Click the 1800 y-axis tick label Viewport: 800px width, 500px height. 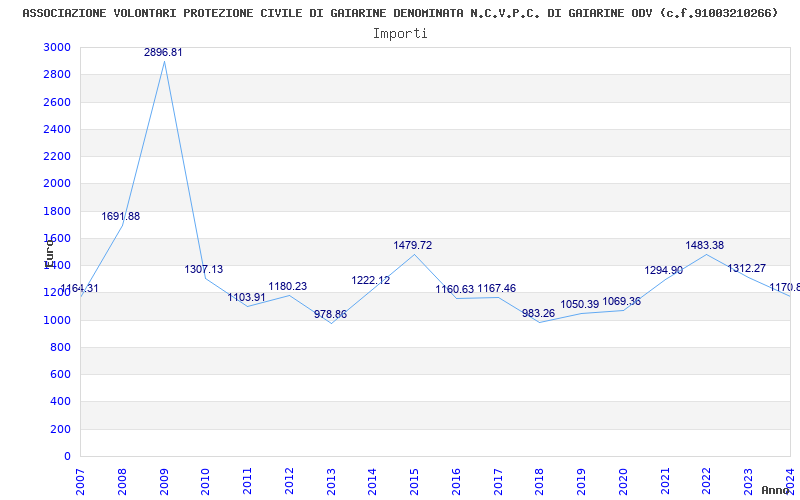click(x=58, y=211)
